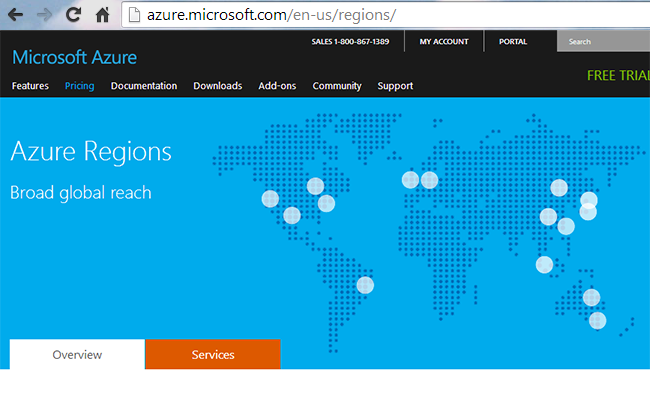Go to the Downloads section
This screenshot has height=412, width=650.
pos(218,86)
